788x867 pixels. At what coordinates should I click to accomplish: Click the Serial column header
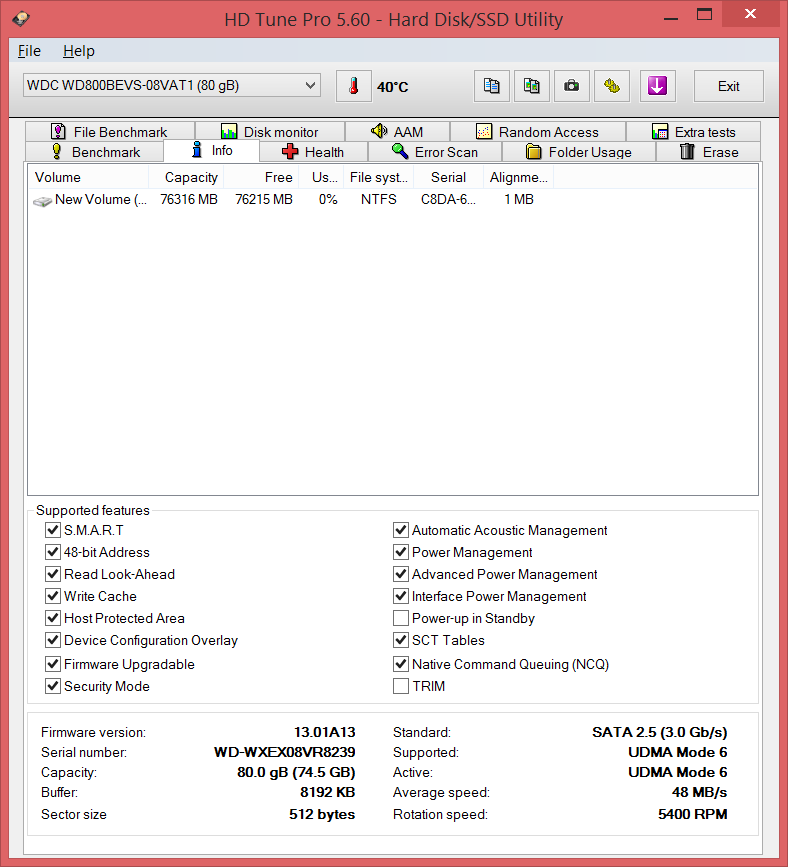click(x=448, y=177)
